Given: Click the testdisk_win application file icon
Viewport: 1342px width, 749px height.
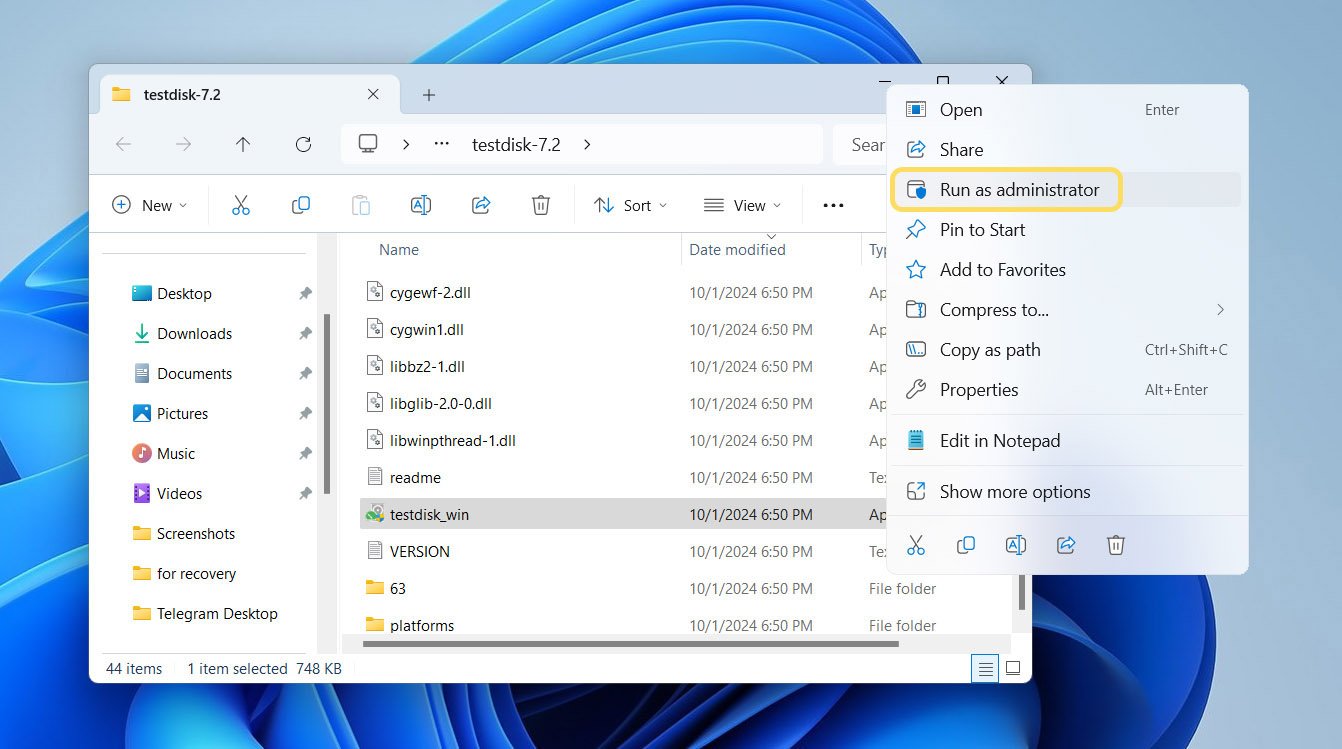Looking at the screenshot, I should (x=375, y=514).
